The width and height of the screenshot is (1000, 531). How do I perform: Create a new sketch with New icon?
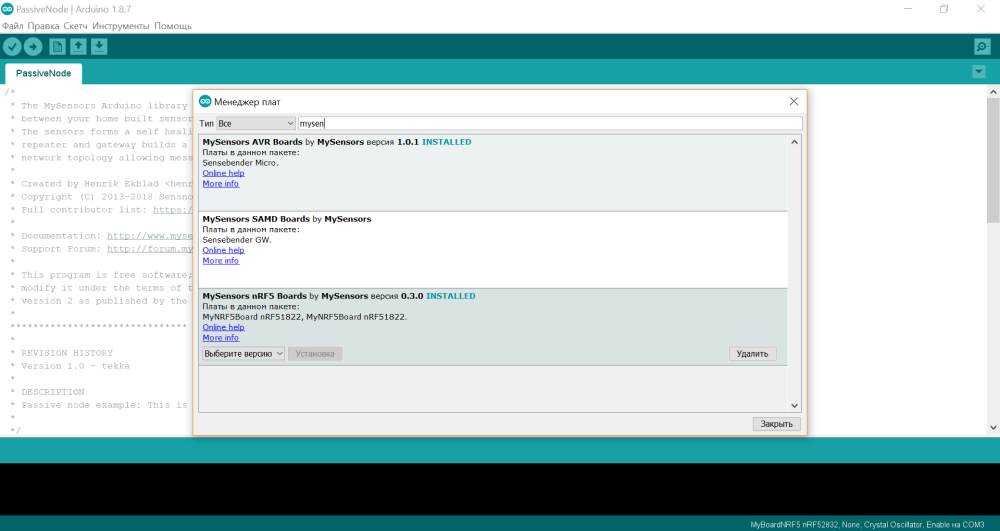click(x=57, y=46)
